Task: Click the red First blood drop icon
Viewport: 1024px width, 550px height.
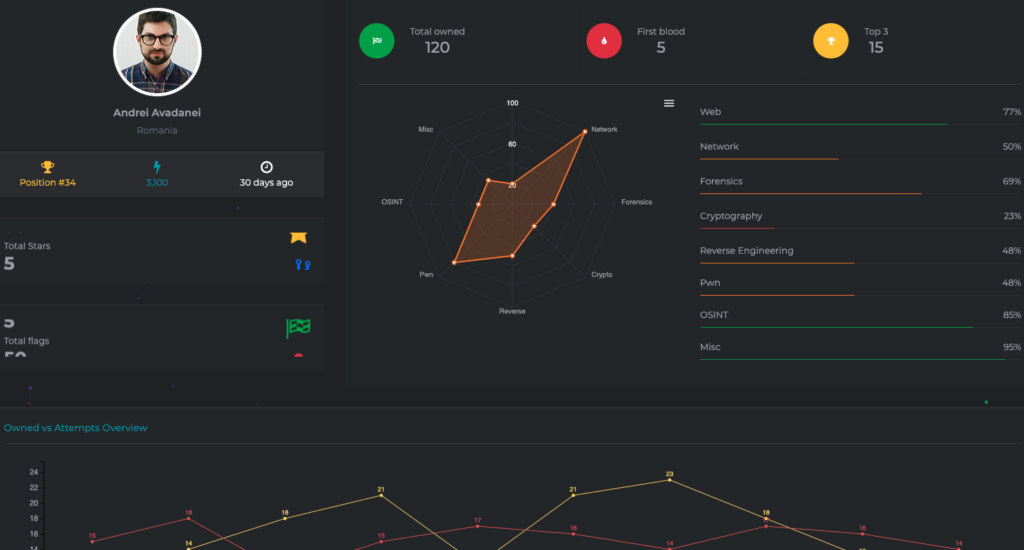Action: pos(604,40)
